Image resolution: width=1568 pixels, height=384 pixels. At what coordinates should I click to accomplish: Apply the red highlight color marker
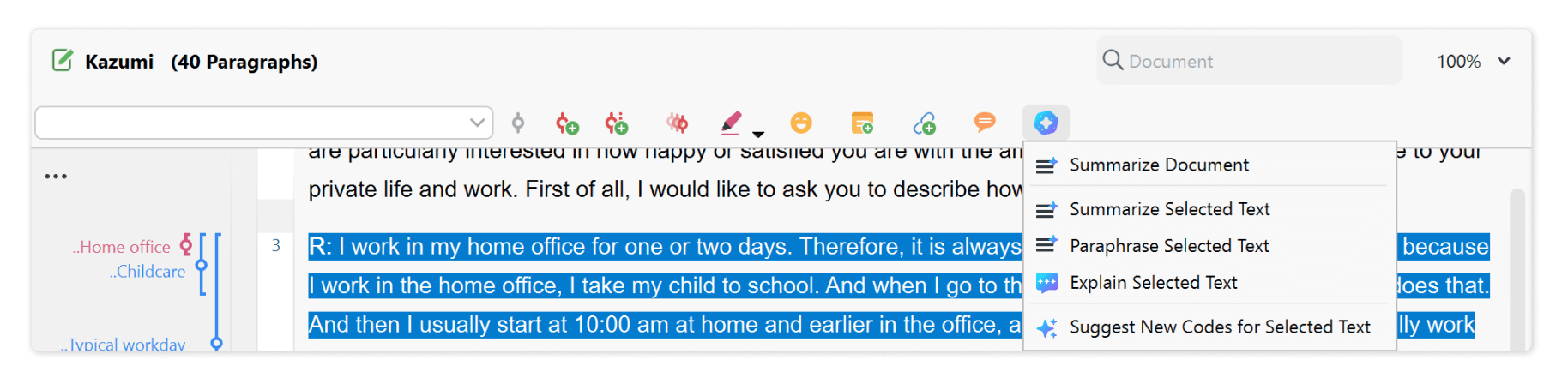coord(731,123)
